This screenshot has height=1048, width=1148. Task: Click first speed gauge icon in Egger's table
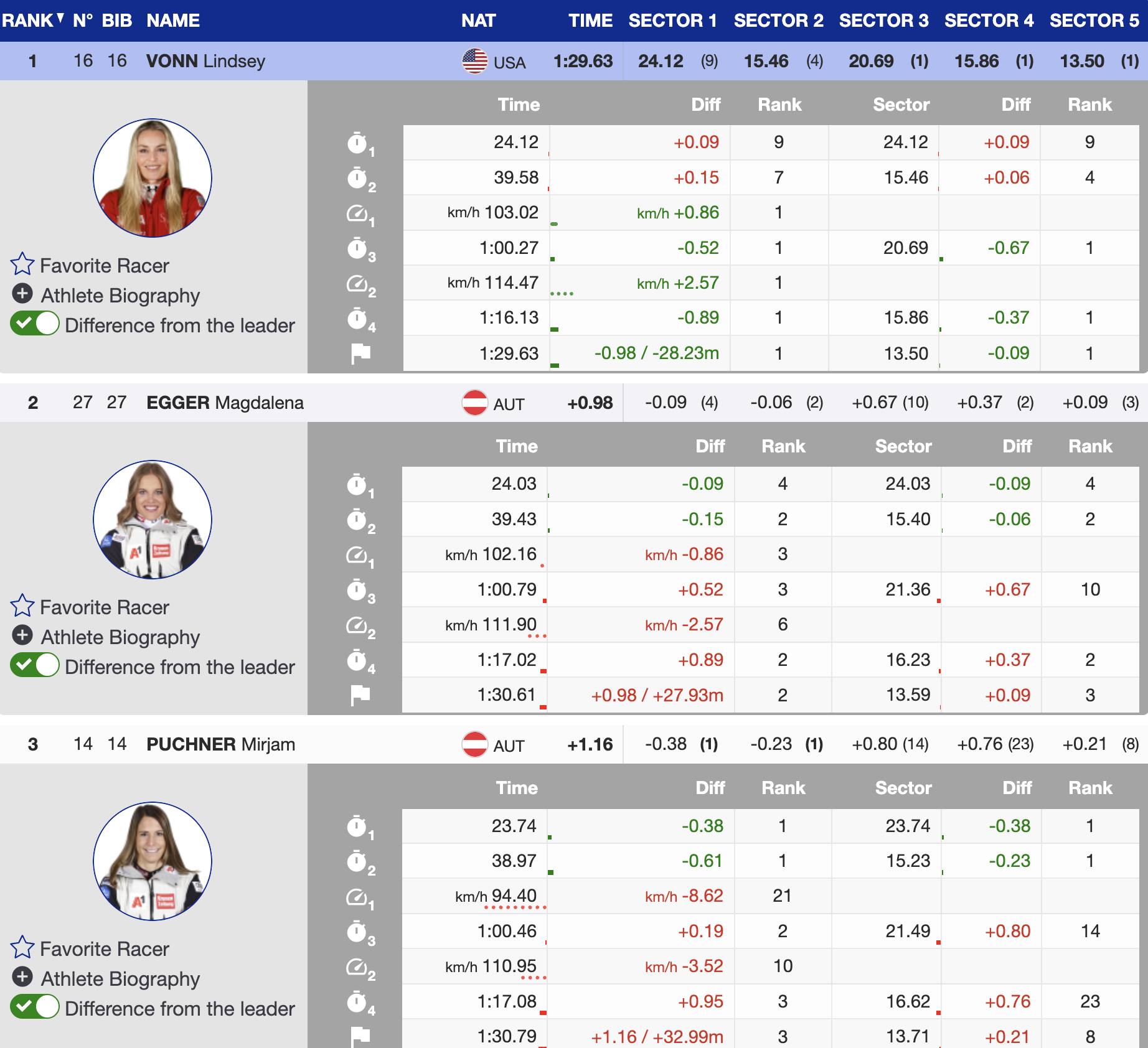(357, 554)
